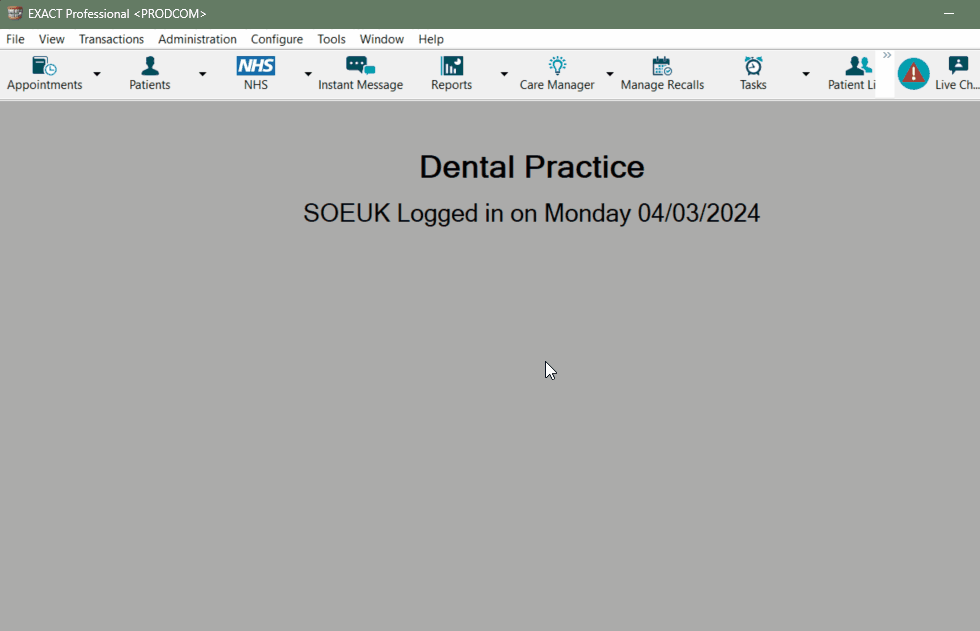The image size is (980, 631).
Task: Open the Live Chat icon
Action: pyautogui.click(x=958, y=67)
